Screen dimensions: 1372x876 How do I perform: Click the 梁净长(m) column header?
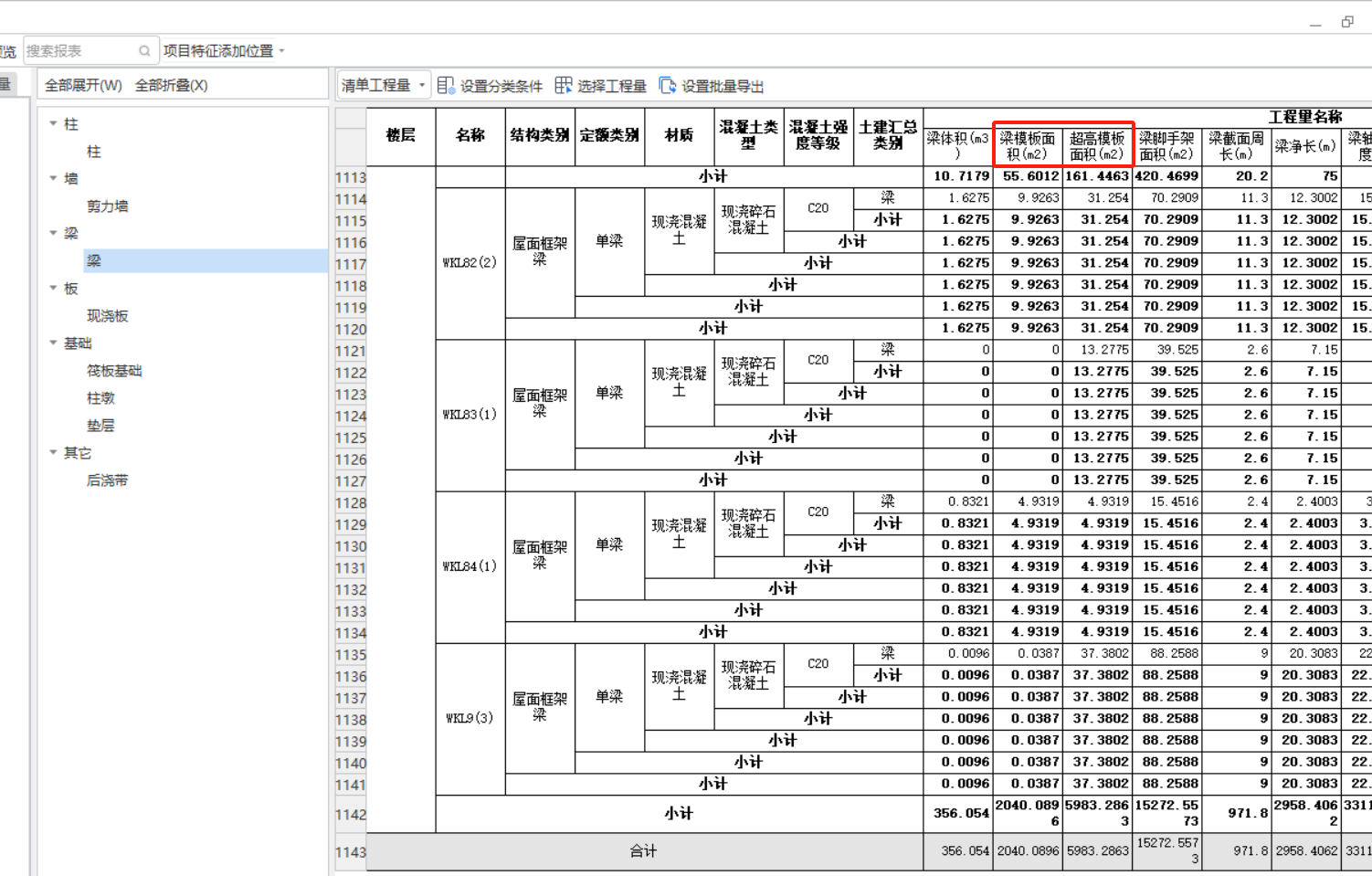[1306, 146]
